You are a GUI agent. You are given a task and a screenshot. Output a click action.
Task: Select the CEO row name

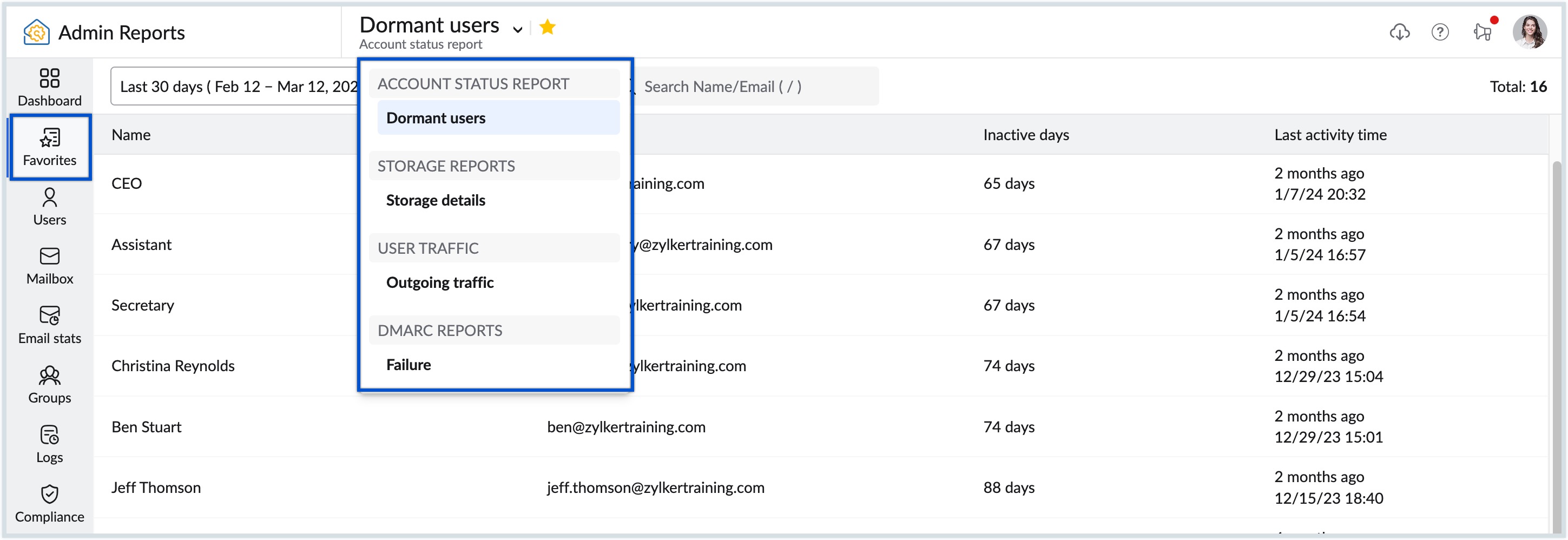(x=127, y=183)
